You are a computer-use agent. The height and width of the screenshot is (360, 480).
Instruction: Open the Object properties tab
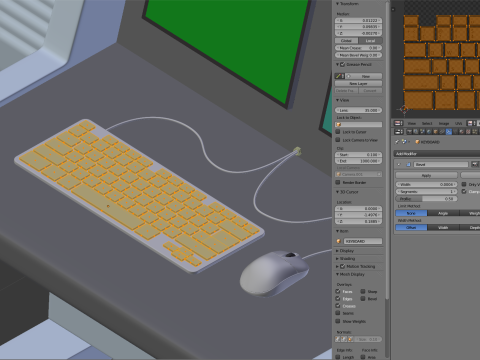[x=435, y=131]
